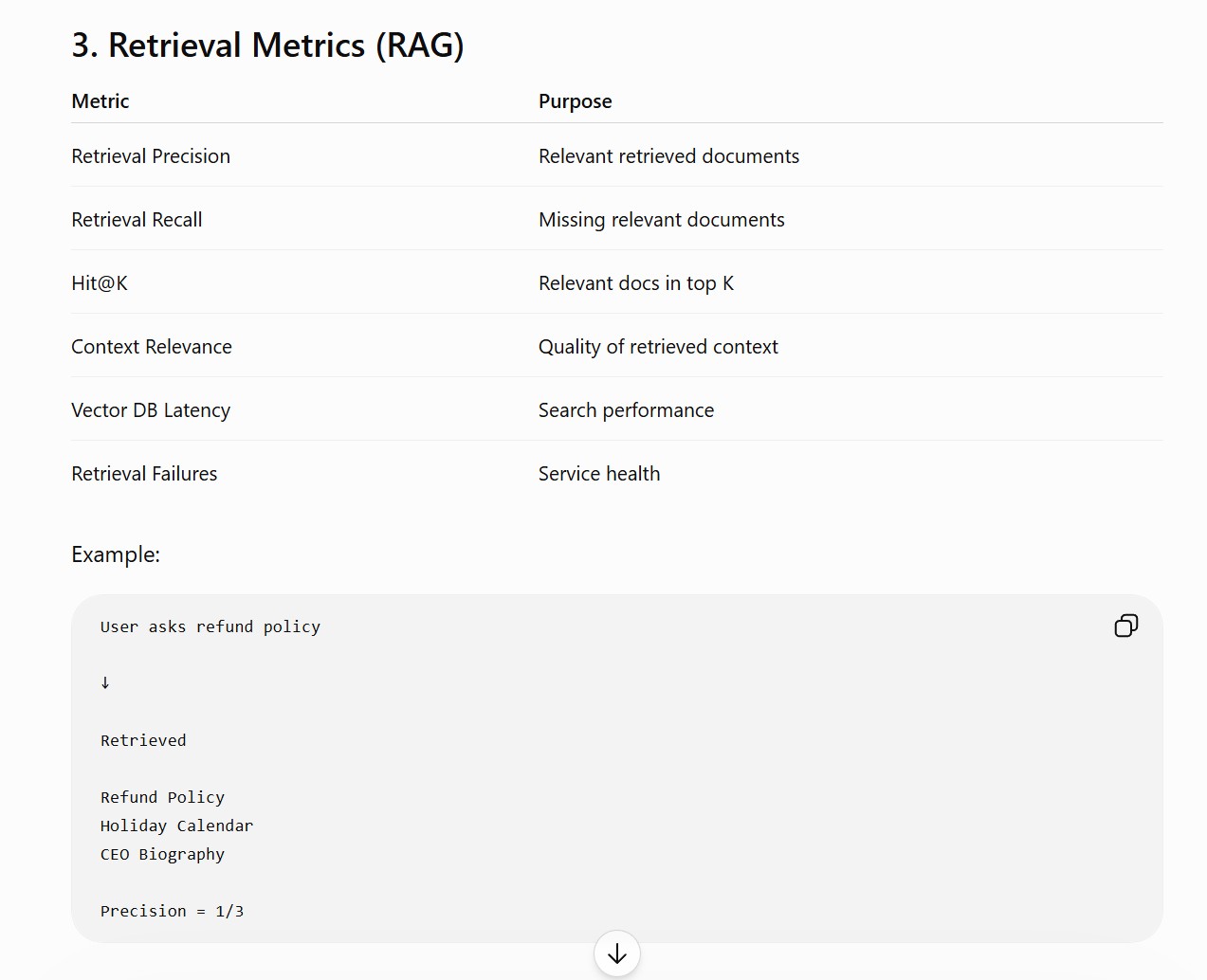Image resolution: width=1207 pixels, height=980 pixels.
Task: Select the 'Retrieval Recall' cell
Action: (137, 220)
